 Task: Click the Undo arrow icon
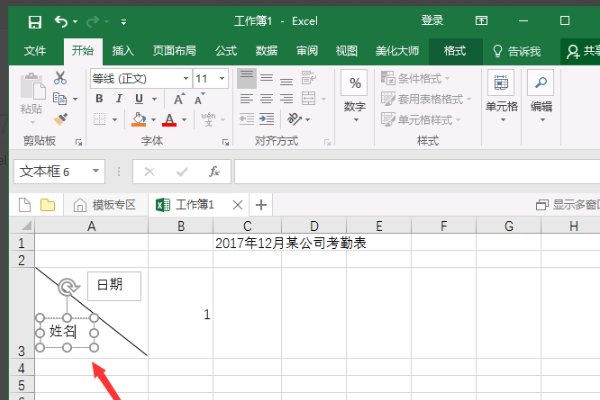[x=61, y=21]
